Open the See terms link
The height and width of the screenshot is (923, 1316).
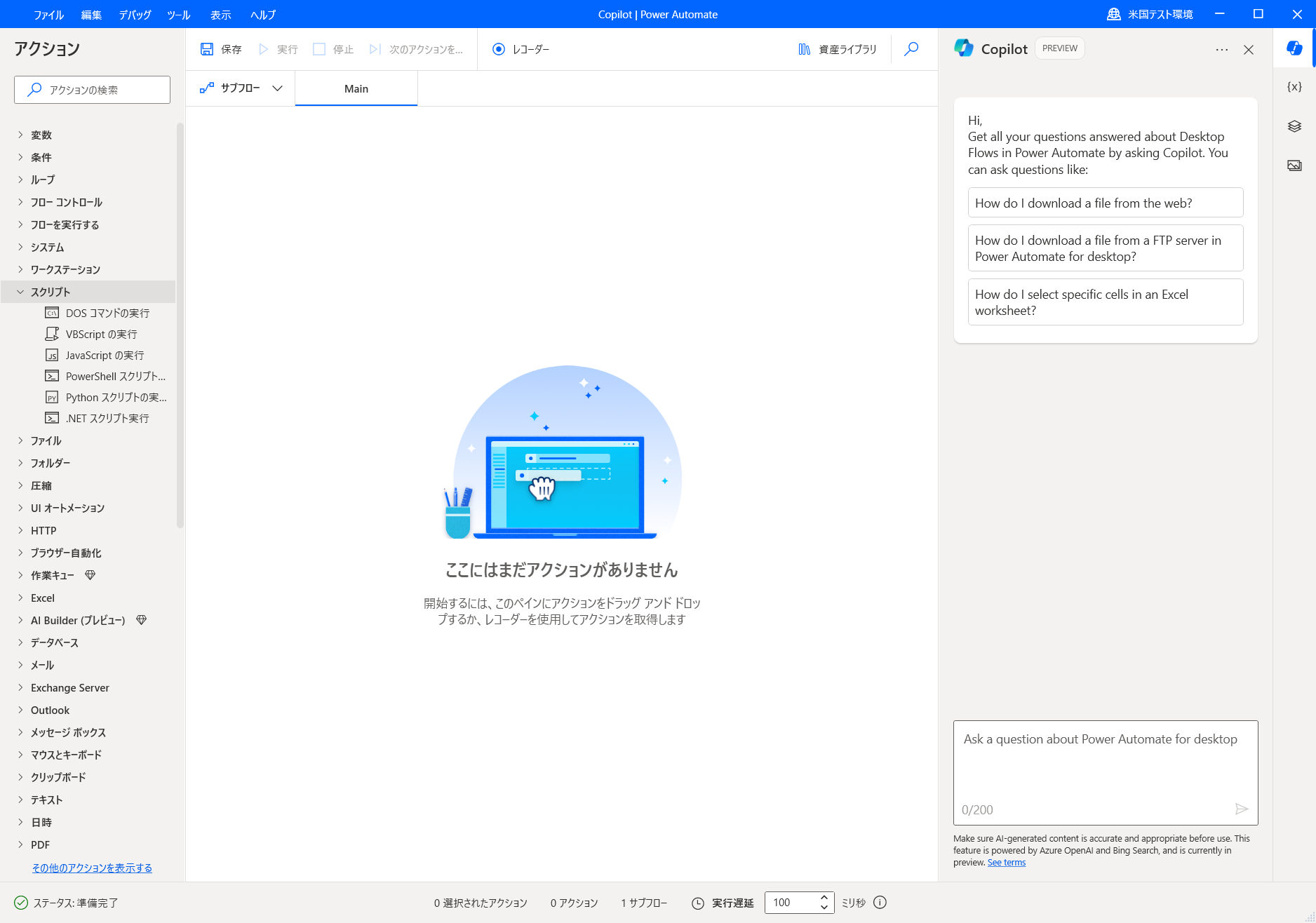(x=1006, y=863)
